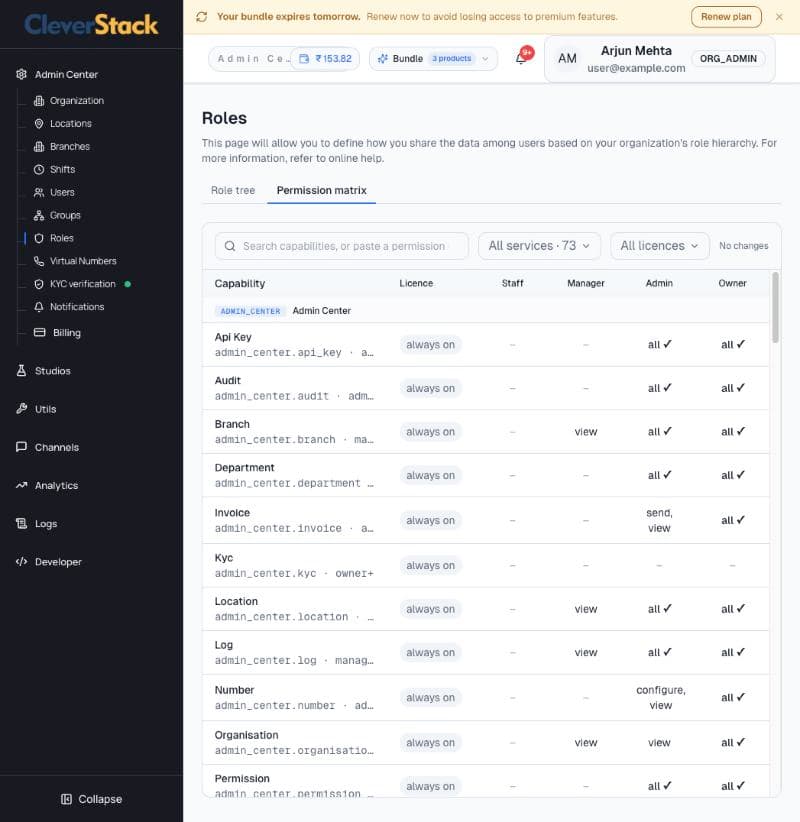Click the Virtual Numbers phone icon
Screen dimensions: 800x822
(39, 261)
